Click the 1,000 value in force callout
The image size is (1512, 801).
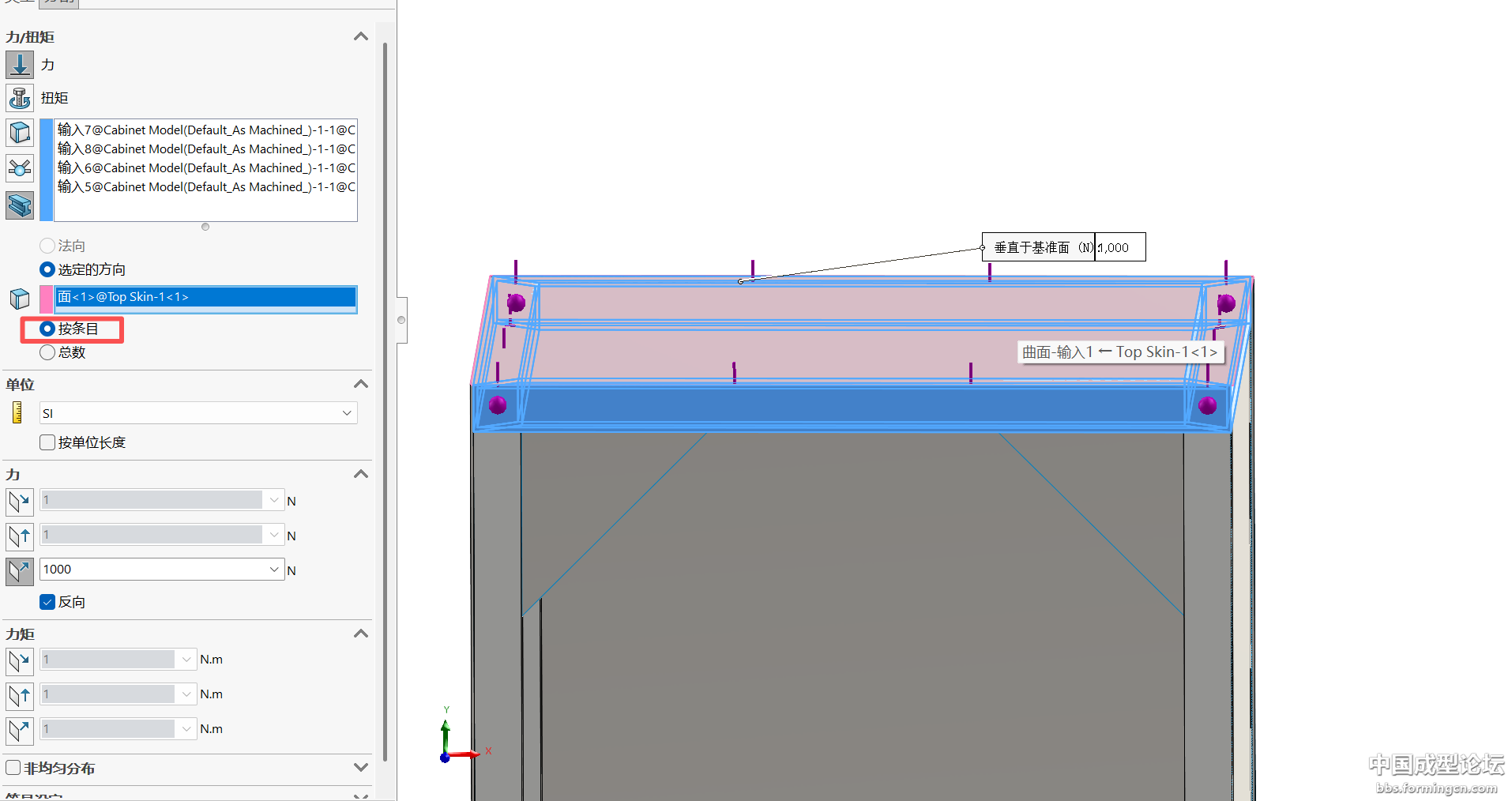tap(1119, 247)
